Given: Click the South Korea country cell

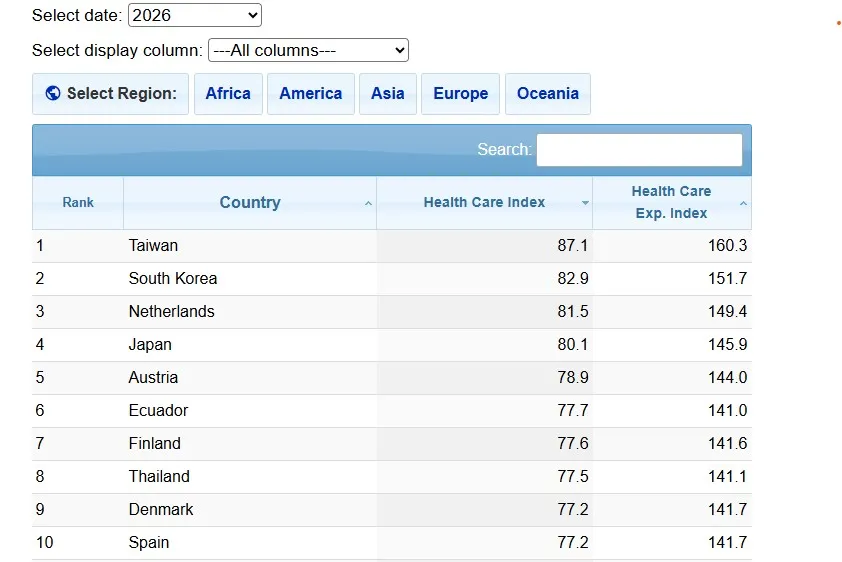Looking at the screenshot, I should 172,278.
